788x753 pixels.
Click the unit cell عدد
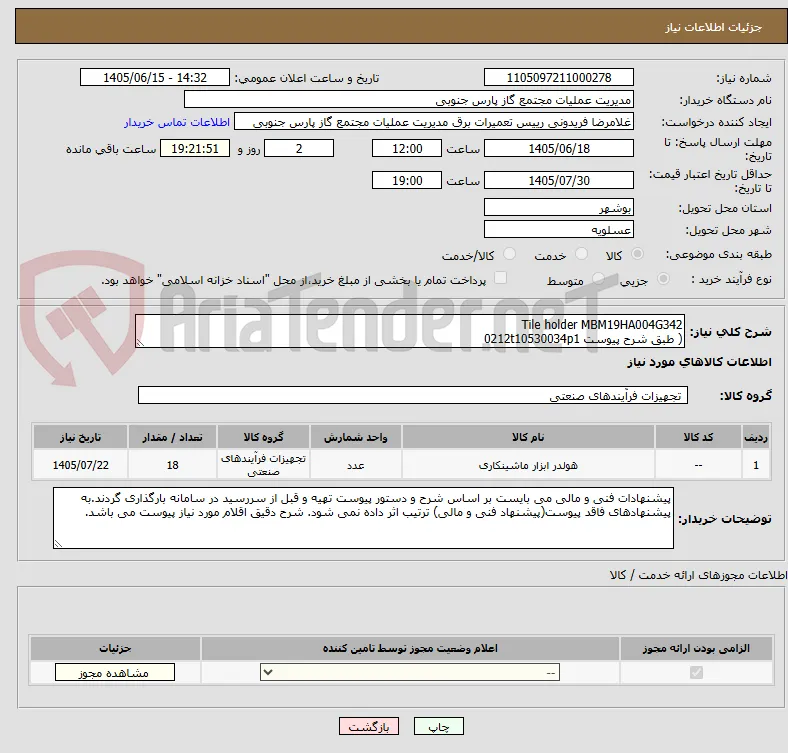(355, 465)
